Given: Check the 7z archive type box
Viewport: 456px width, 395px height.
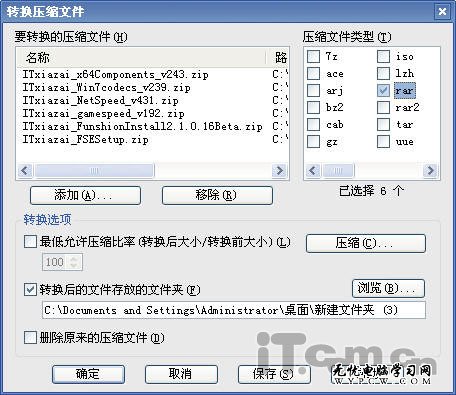Looking at the screenshot, I should [x=313, y=56].
